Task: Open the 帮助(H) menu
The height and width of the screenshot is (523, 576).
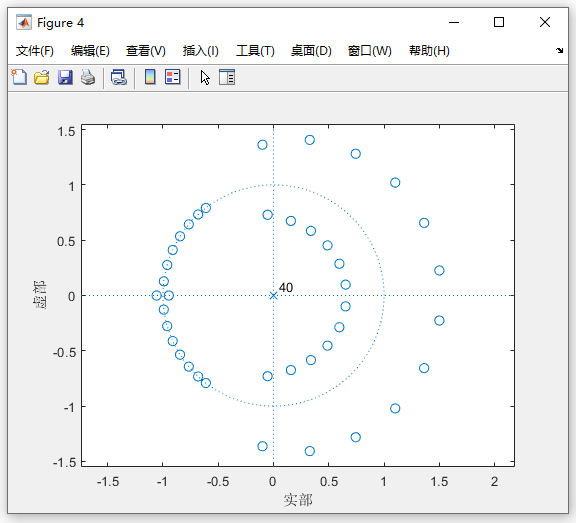Action: pyautogui.click(x=429, y=51)
